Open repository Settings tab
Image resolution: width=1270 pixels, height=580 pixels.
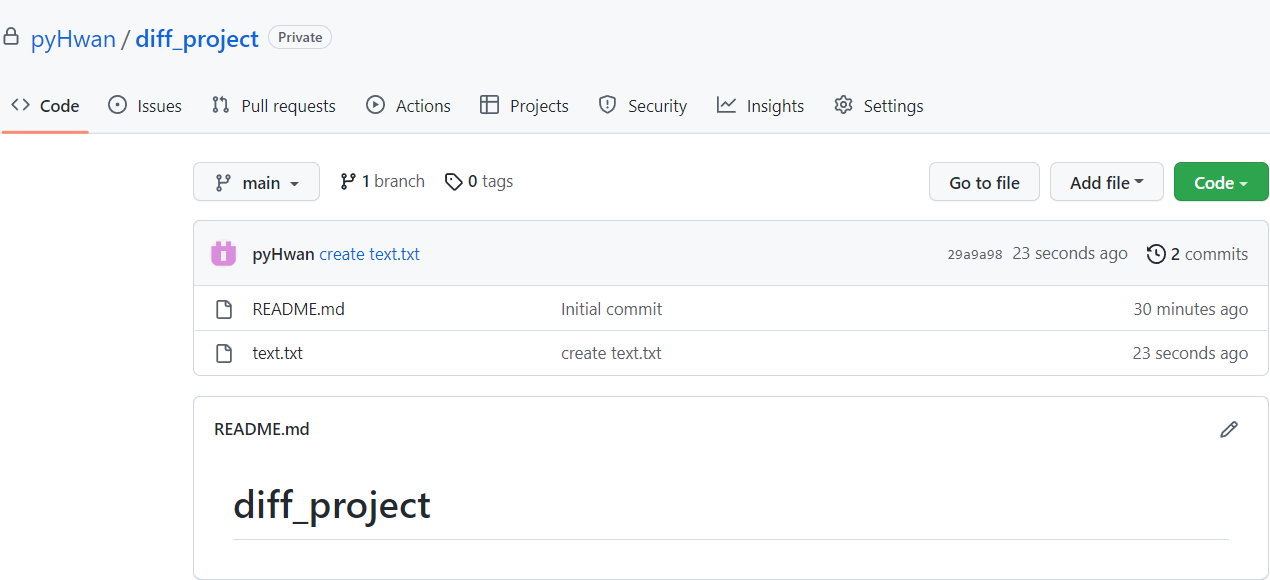pyautogui.click(x=879, y=106)
